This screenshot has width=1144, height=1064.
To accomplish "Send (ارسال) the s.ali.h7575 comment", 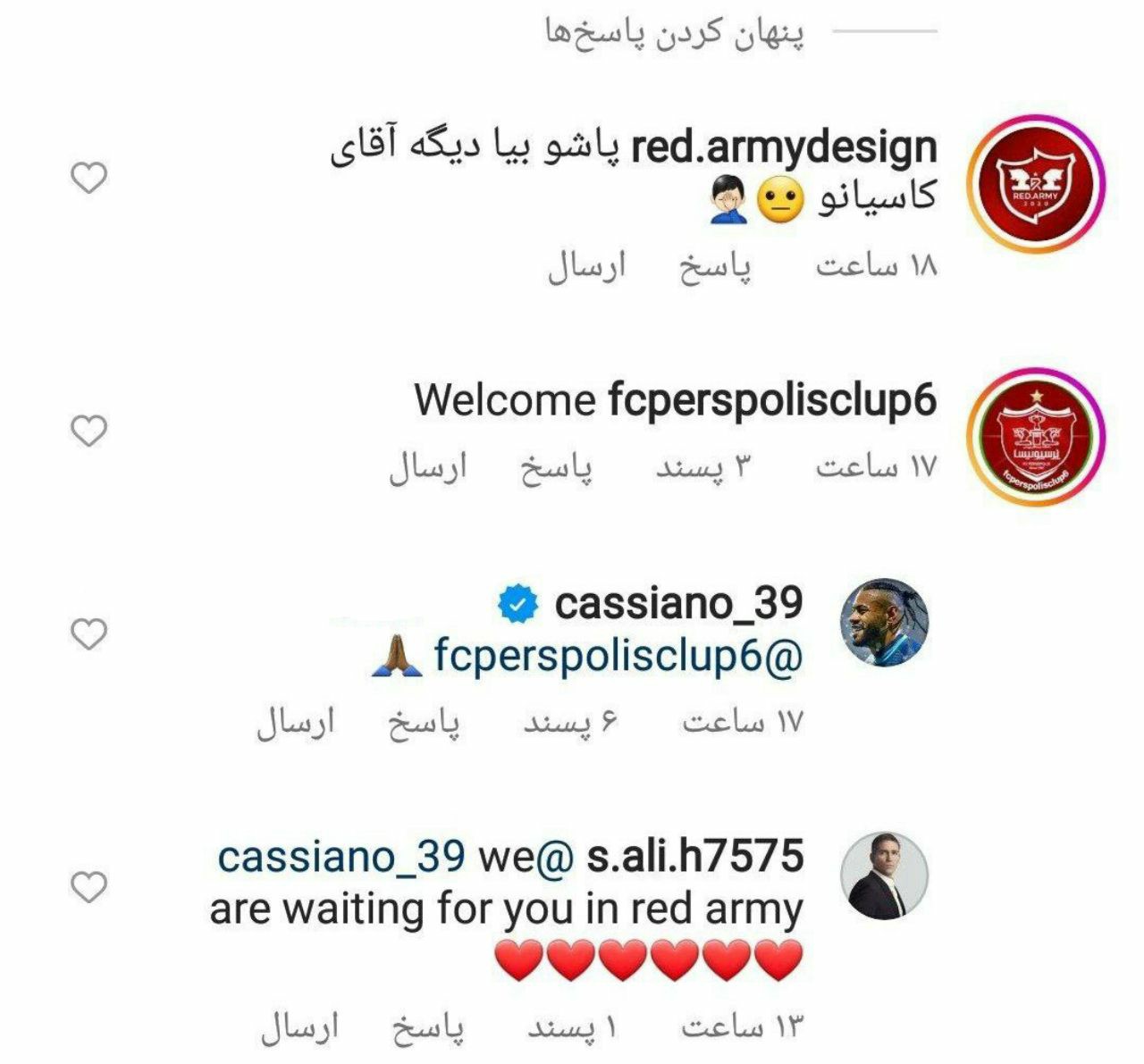I will coord(299,1028).
